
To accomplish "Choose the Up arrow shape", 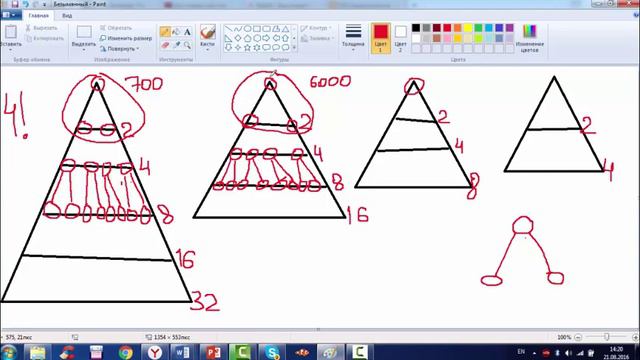I will click(286, 38).
